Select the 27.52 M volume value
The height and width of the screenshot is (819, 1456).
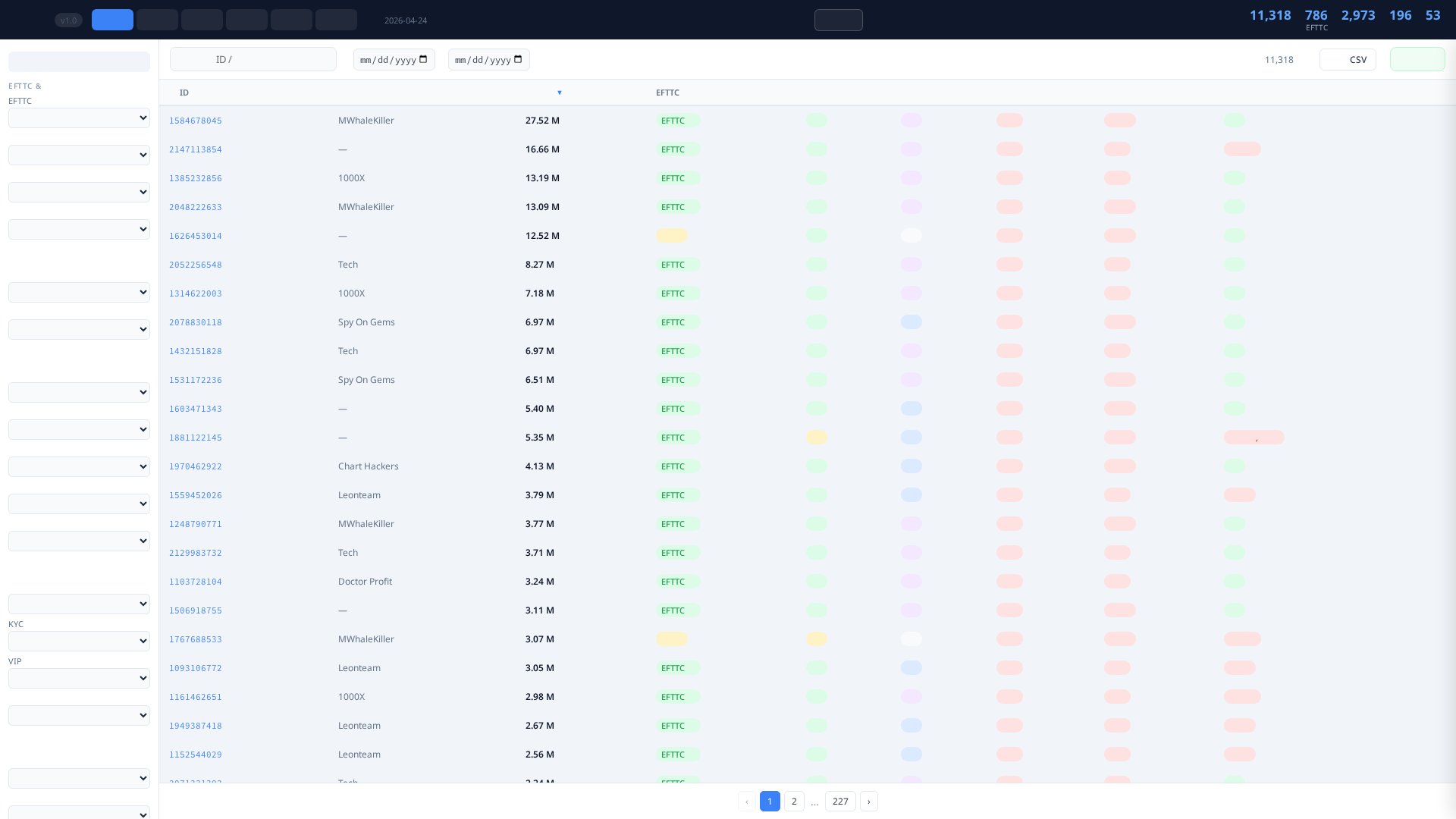tap(542, 121)
